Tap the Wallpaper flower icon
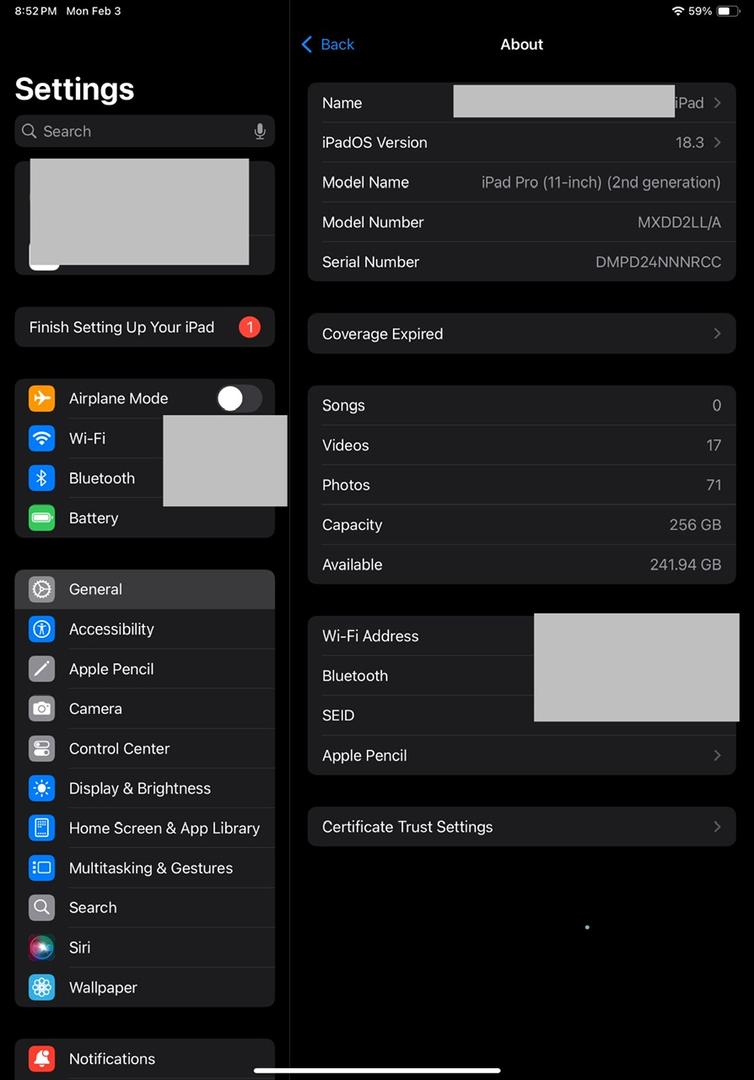Viewport: 754px width, 1080px height. pos(42,988)
